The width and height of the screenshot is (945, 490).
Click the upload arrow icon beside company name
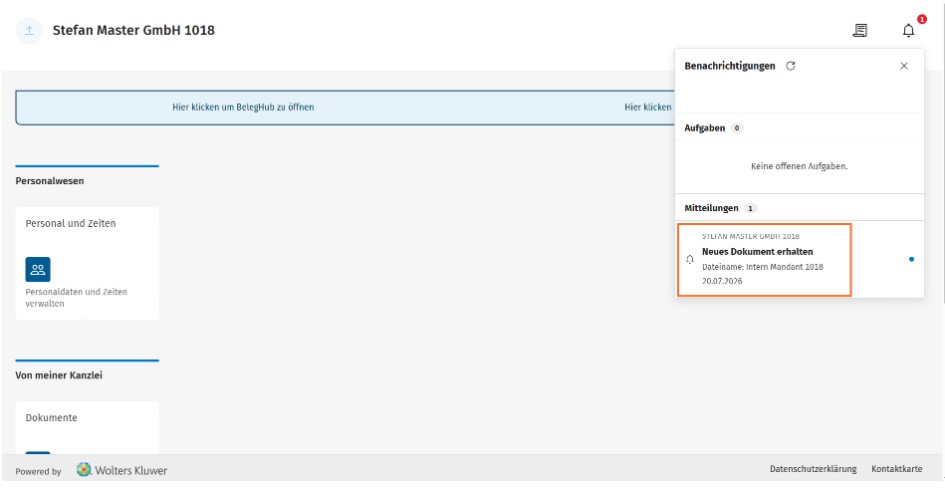[29, 31]
